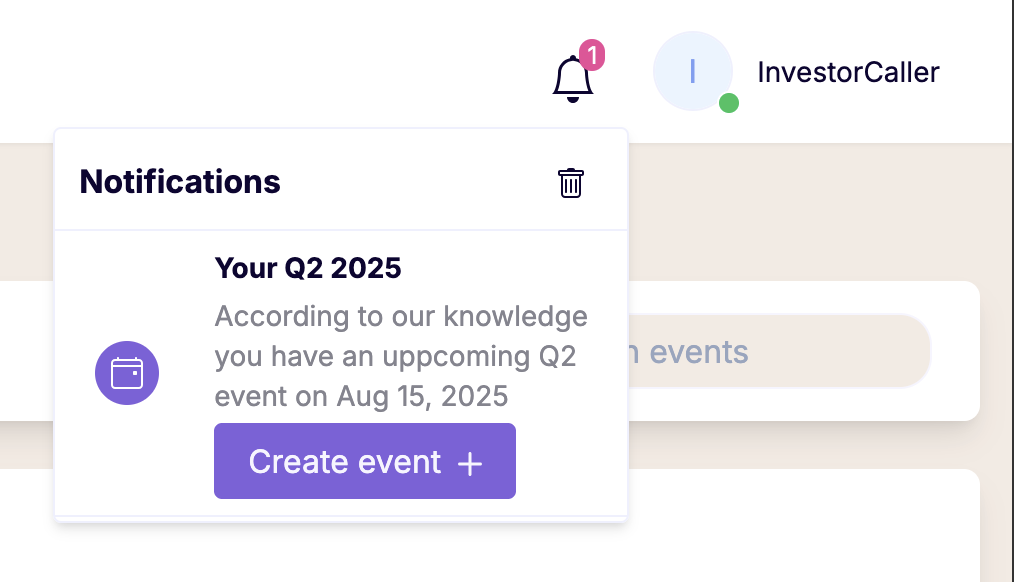Click the Your Q2 2025 notification title
Screen dimensions: 1014x582
[307, 268]
